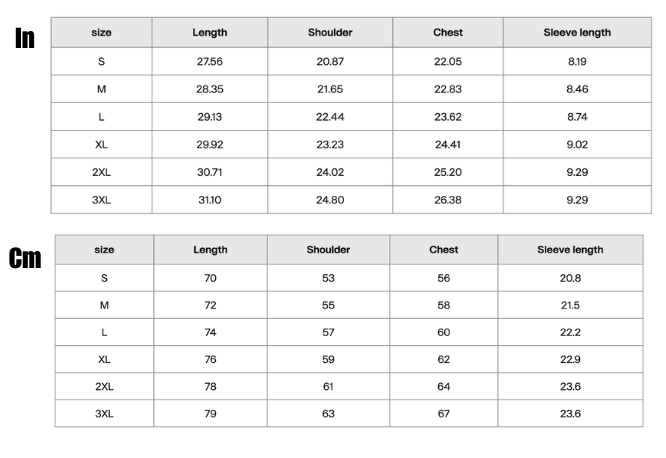The image size is (666, 458).
Task: Select the Chest header in cm table
Action: pyautogui.click(x=443, y=250)
